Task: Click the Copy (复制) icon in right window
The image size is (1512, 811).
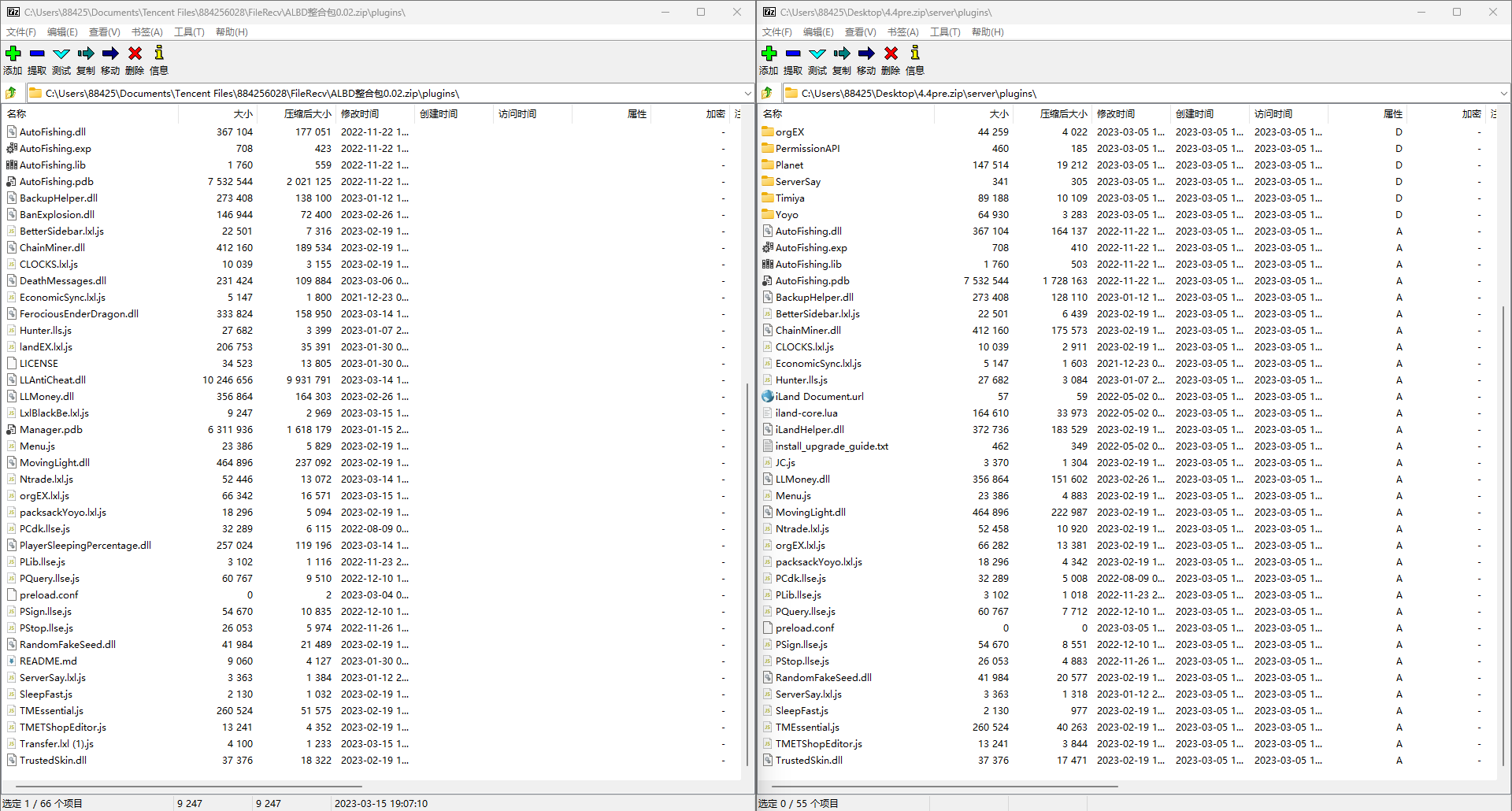Action: pyautogui.click(x=842, y=54)
